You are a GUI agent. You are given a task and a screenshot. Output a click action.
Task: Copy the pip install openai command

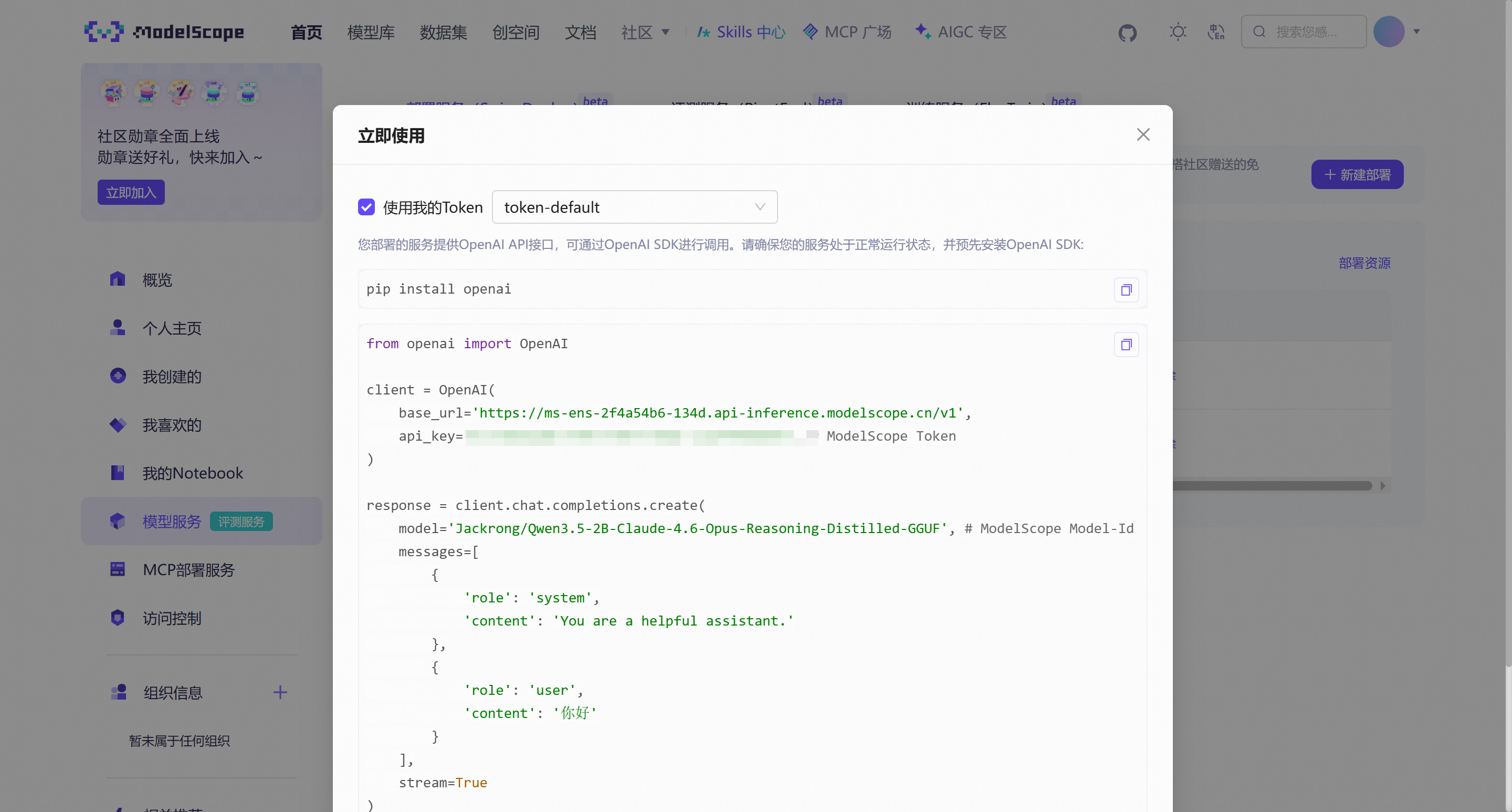pos(1126,289)
